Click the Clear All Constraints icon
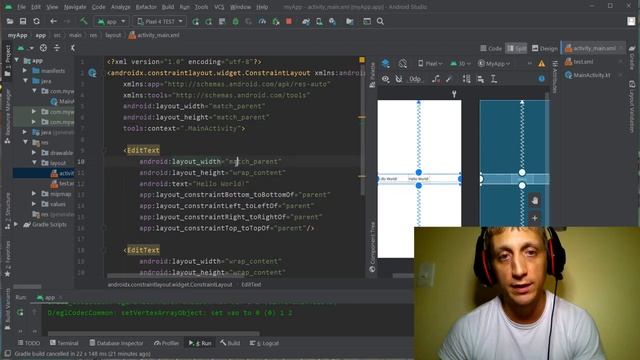Screen dimensions: 640x360 click(436, 79)
